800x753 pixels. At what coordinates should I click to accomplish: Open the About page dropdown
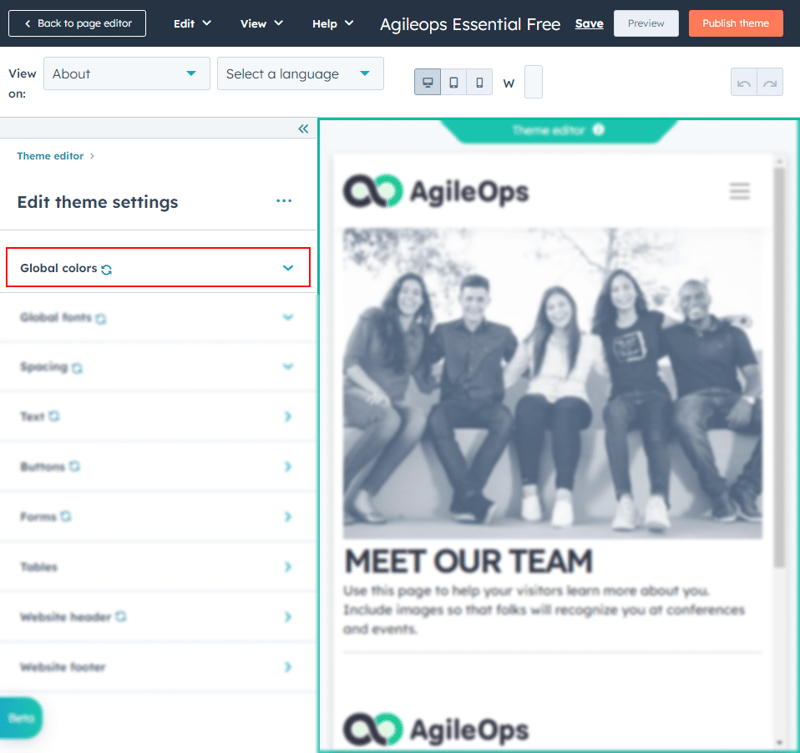pos(126,74)
